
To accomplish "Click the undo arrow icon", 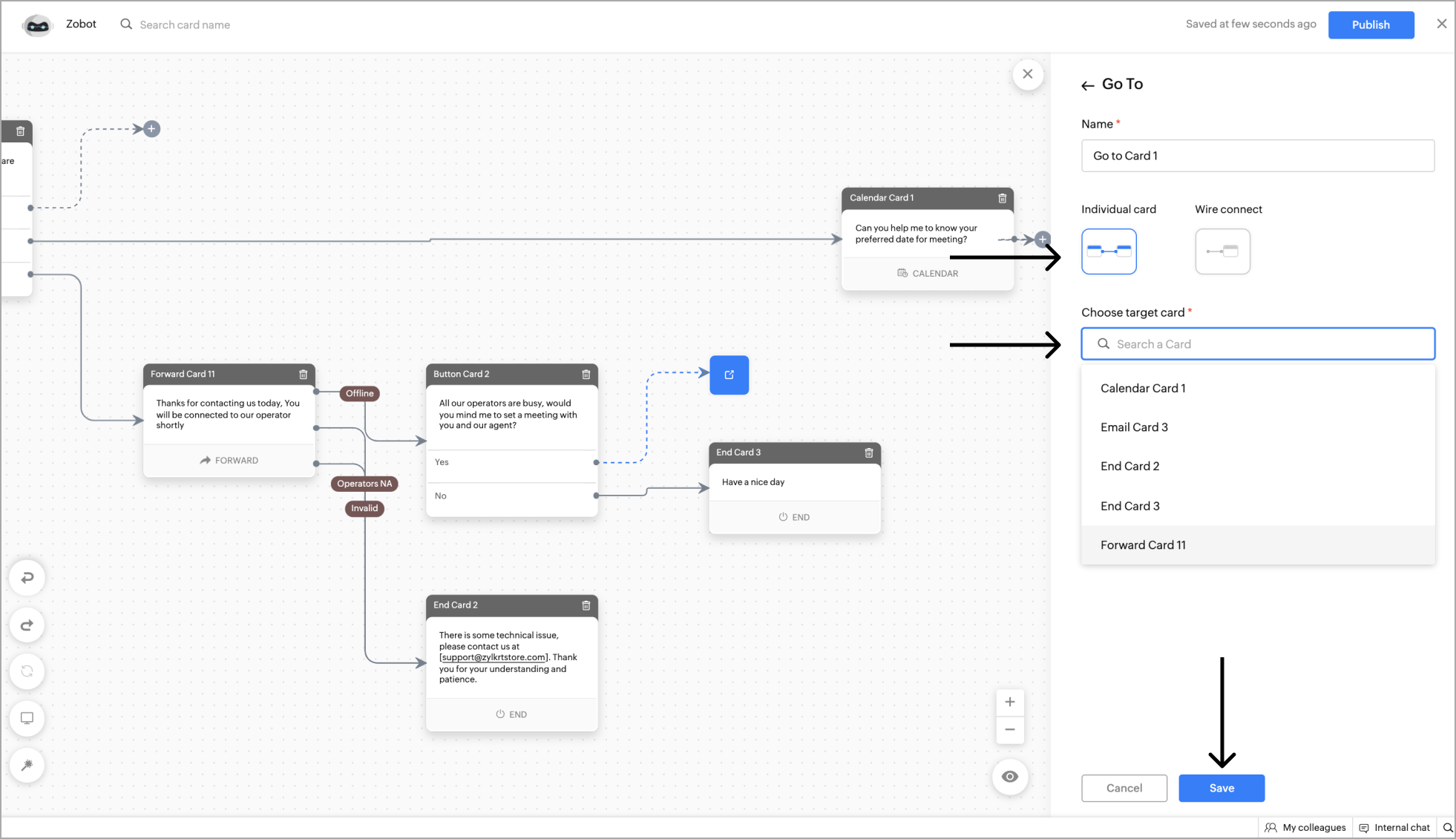I will click(x=27, y=578).
